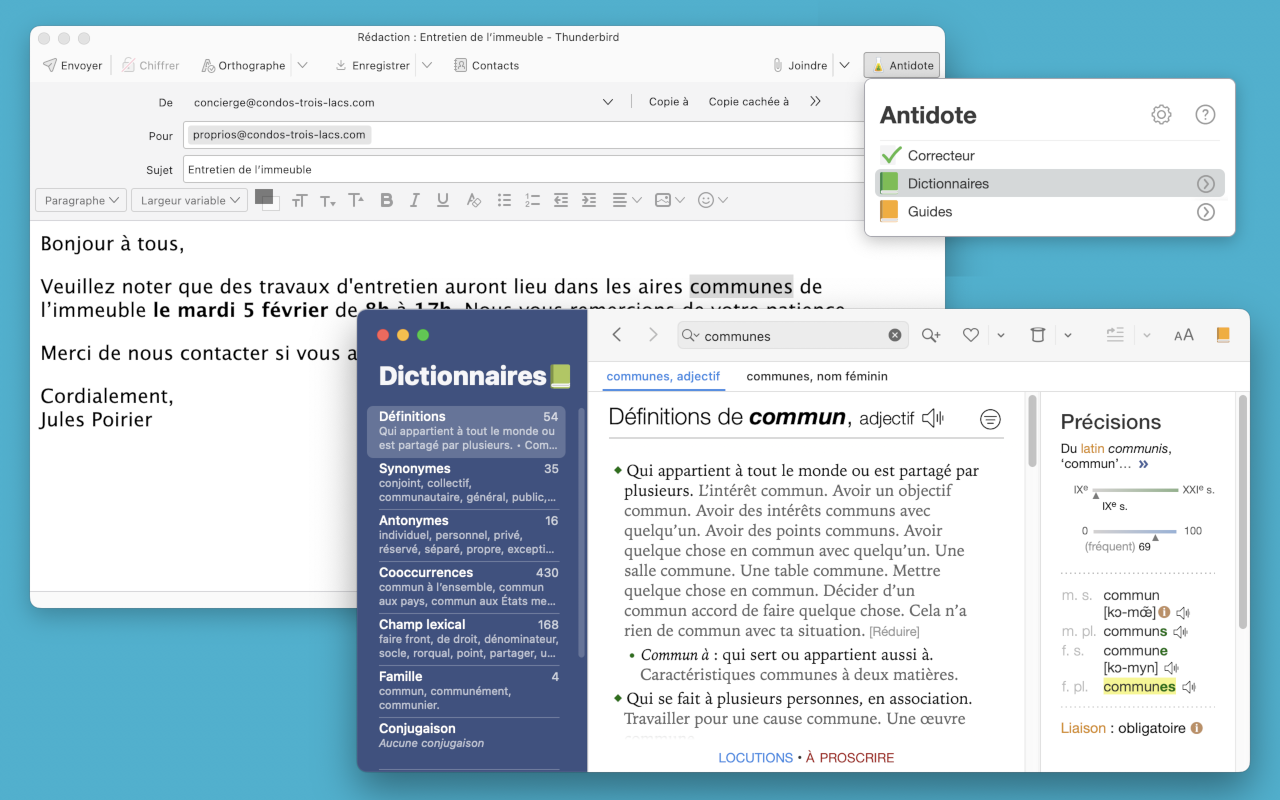Reduce font size in formatting bar
Screen dimensions: 1280x800
[x=327, y=201]
